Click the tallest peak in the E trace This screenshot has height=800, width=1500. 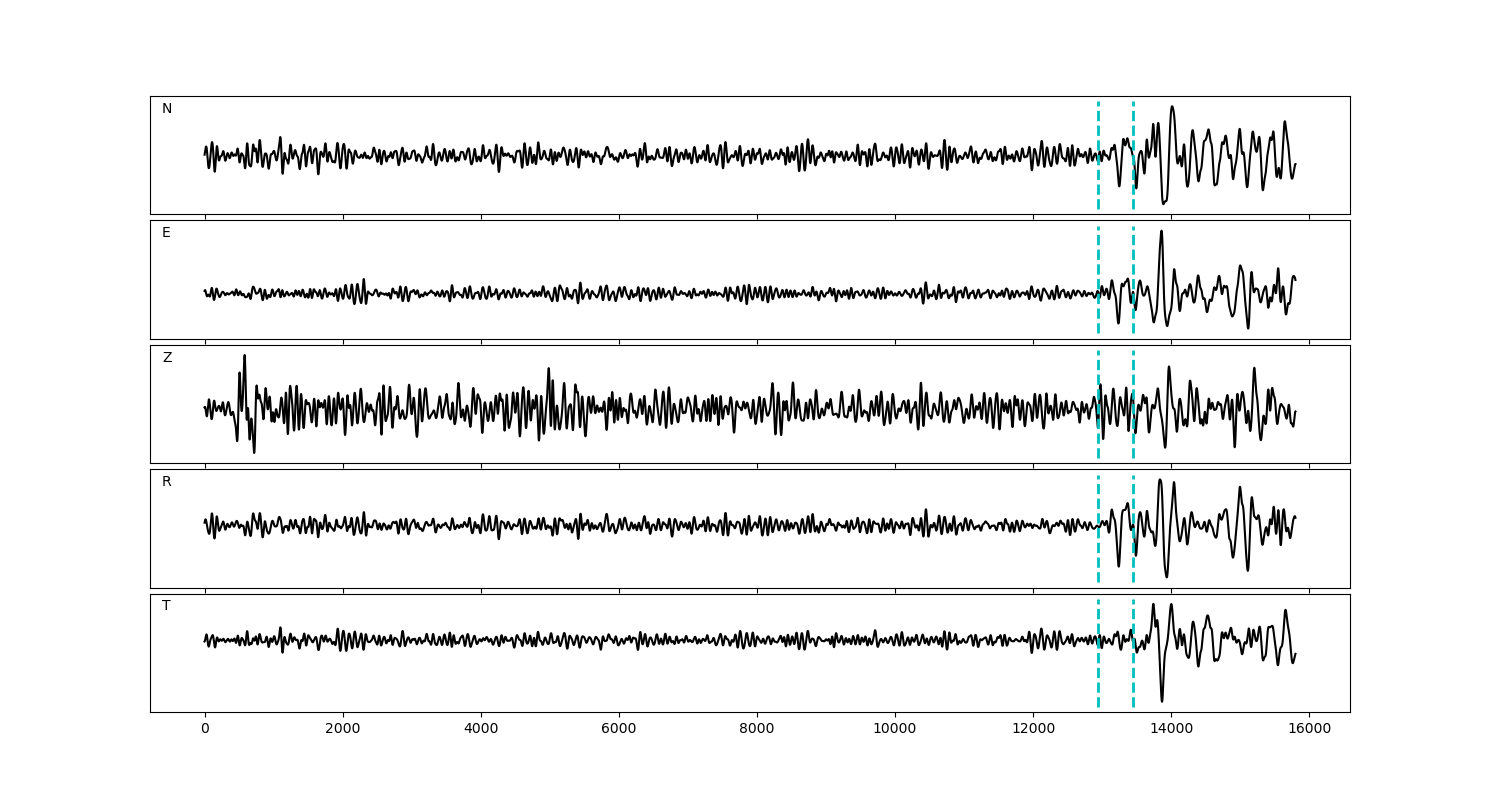[x=1161, y=232]
